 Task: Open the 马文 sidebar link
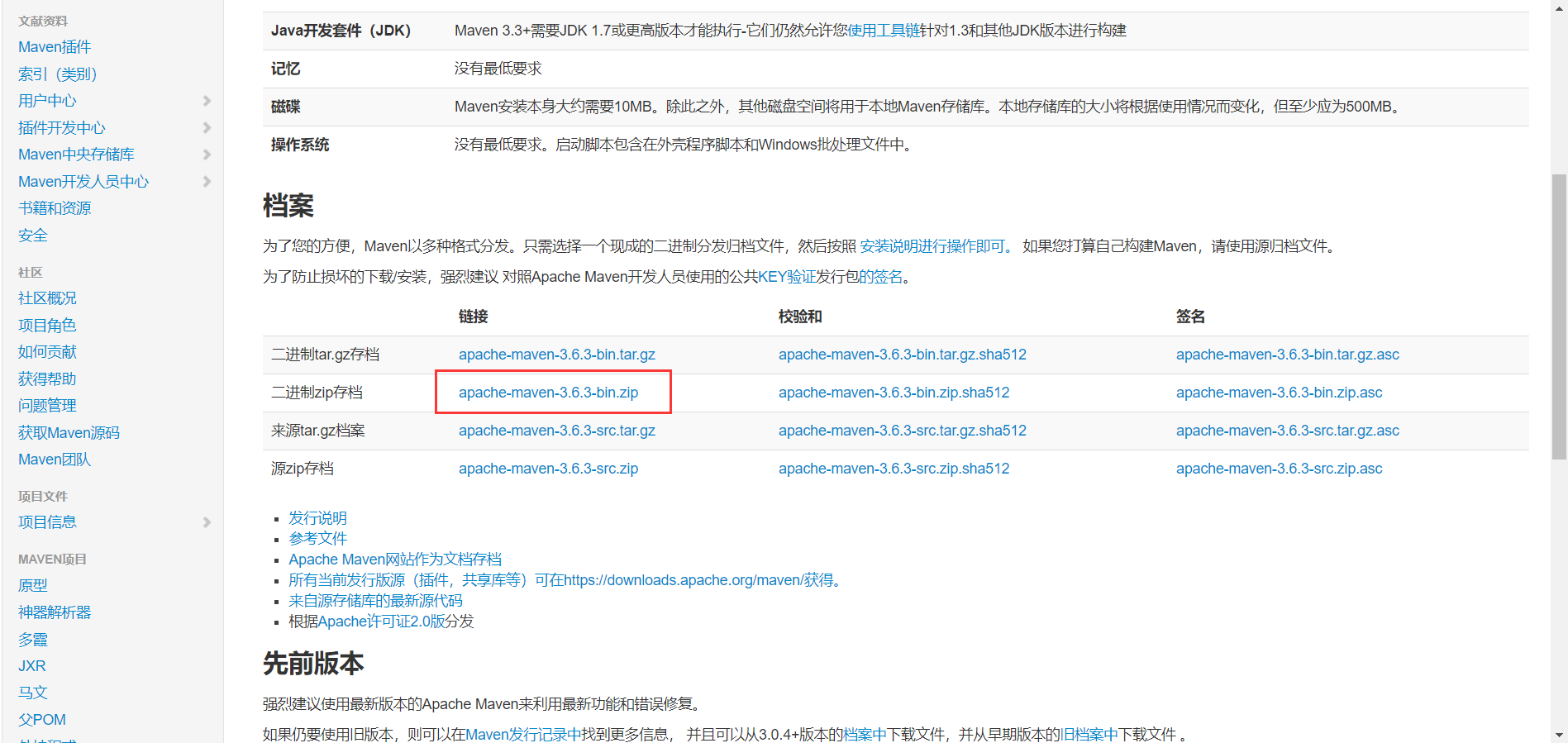33,693
